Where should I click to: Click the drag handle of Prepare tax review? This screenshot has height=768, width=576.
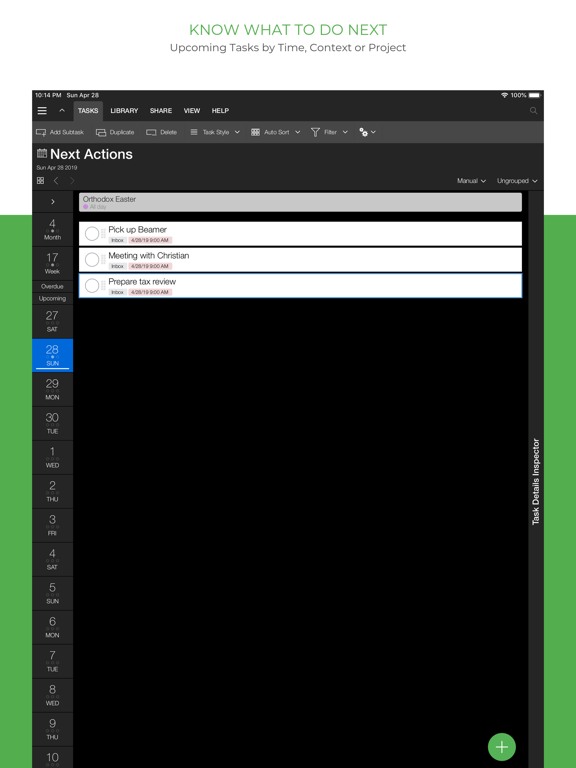103,286
